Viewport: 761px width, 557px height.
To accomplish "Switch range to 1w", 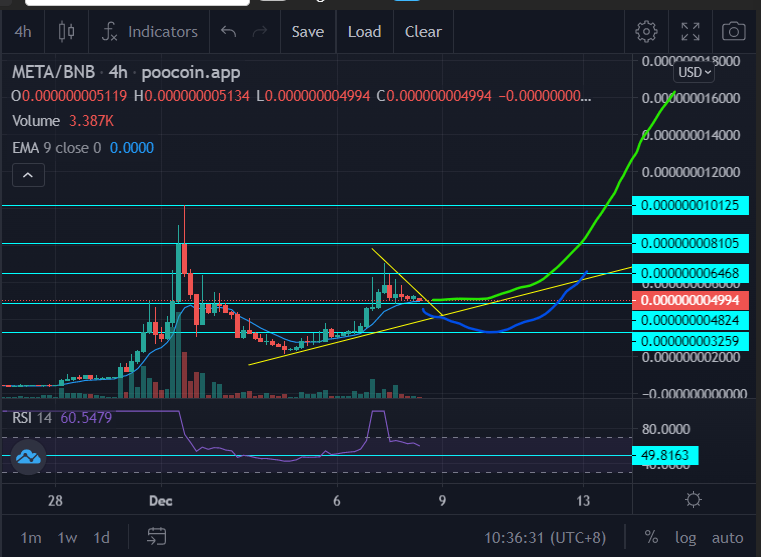I will point(67,538).
